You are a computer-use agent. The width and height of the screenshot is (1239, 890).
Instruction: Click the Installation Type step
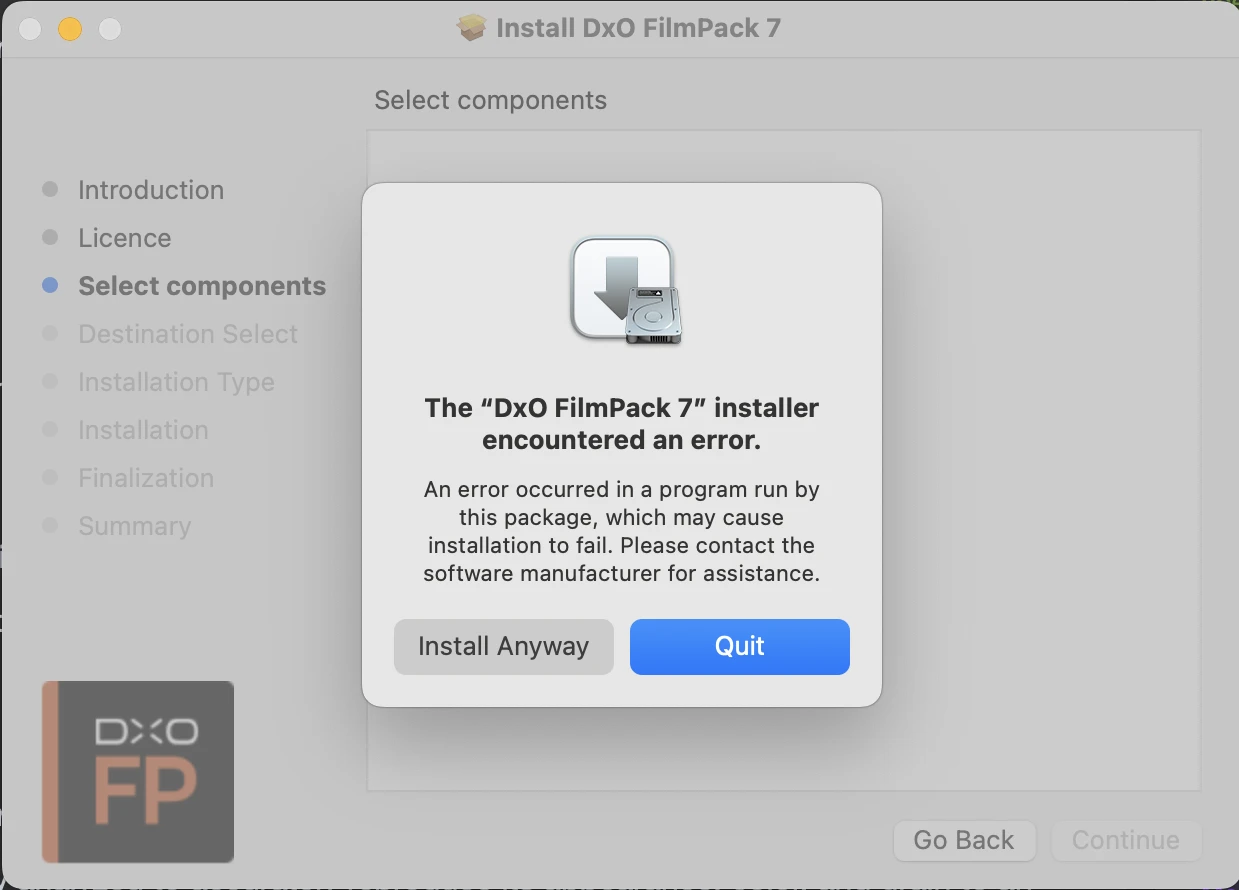[x=176, y=382]
